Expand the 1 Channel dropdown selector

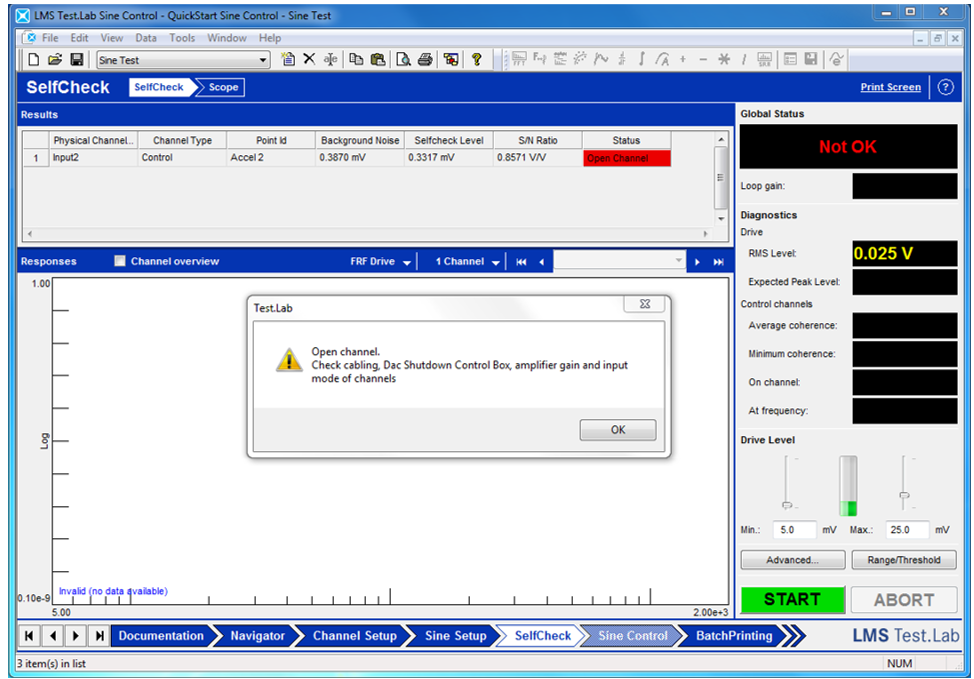[494, 261]
